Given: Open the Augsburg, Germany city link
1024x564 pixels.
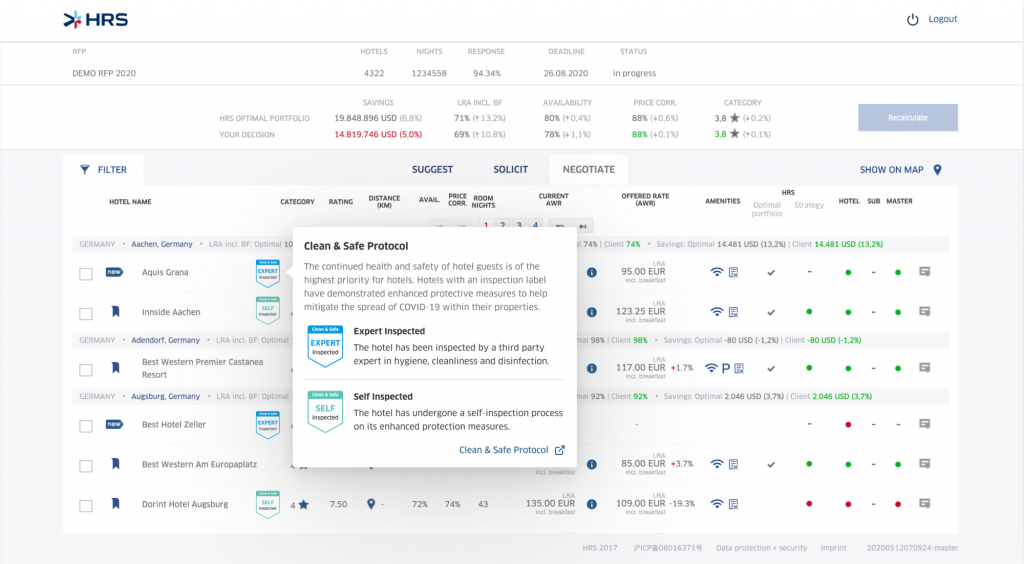Looking at the screenshot, I should tap(165, 396).
